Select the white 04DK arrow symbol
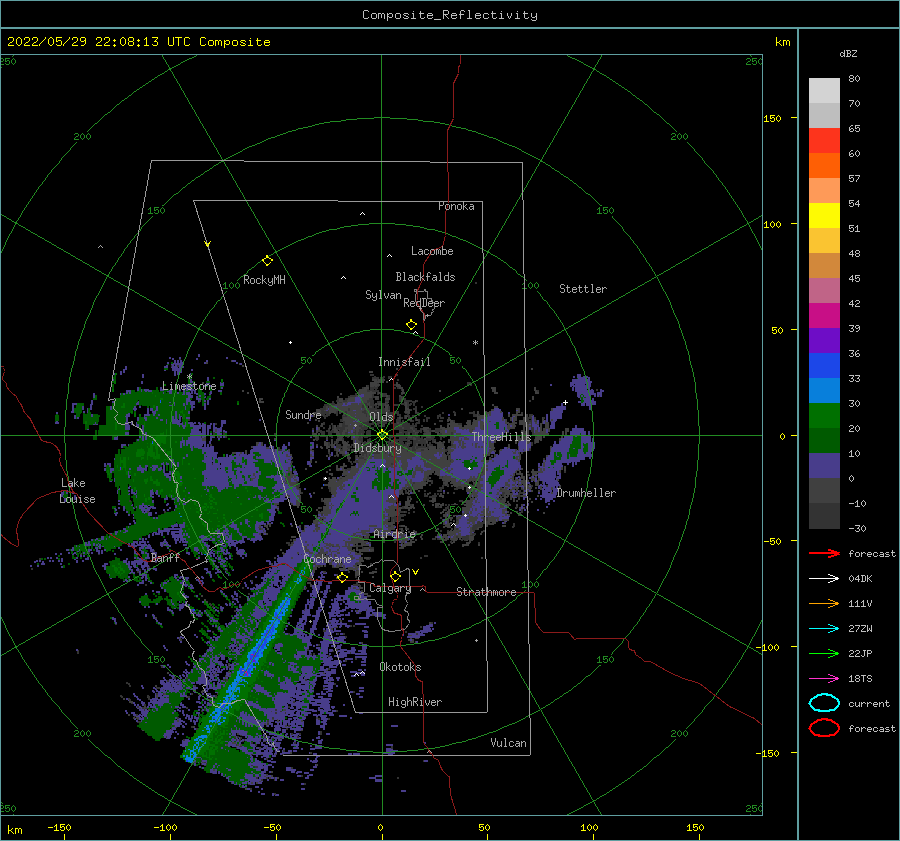Image resolution: width=900 pixels, height=841 pixels. [824, 579]
